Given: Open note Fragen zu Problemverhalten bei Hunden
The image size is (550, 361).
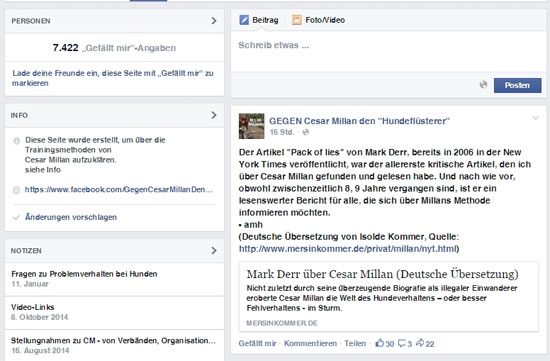Looking at the screenshot, I should pyautogui.click(x=84, y=274).
